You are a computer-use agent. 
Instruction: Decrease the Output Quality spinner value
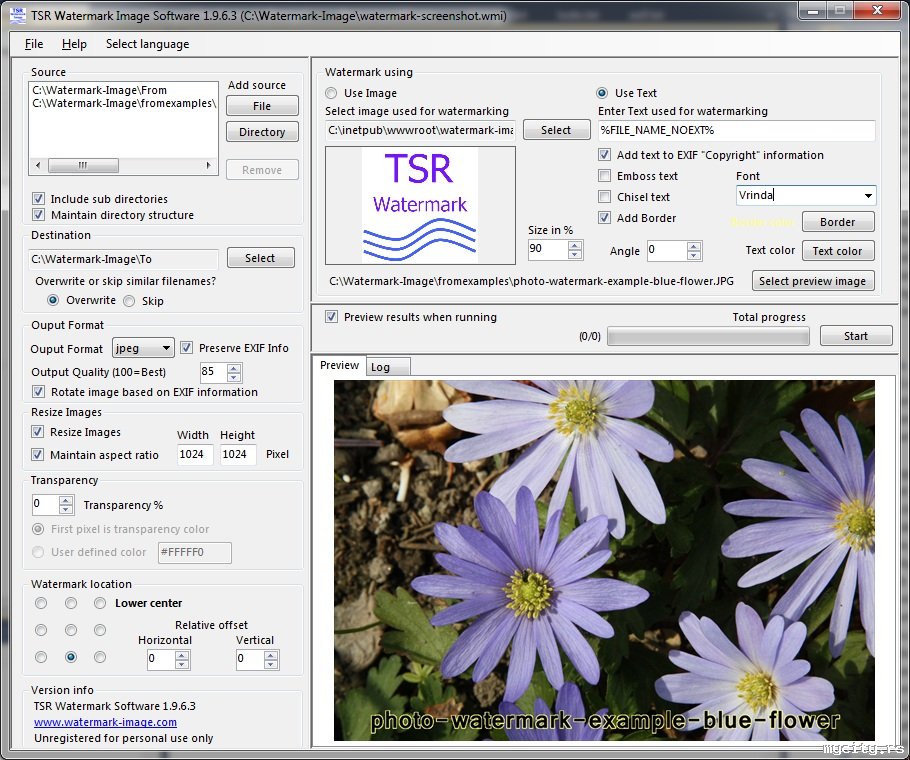click(x=234, y=377)
